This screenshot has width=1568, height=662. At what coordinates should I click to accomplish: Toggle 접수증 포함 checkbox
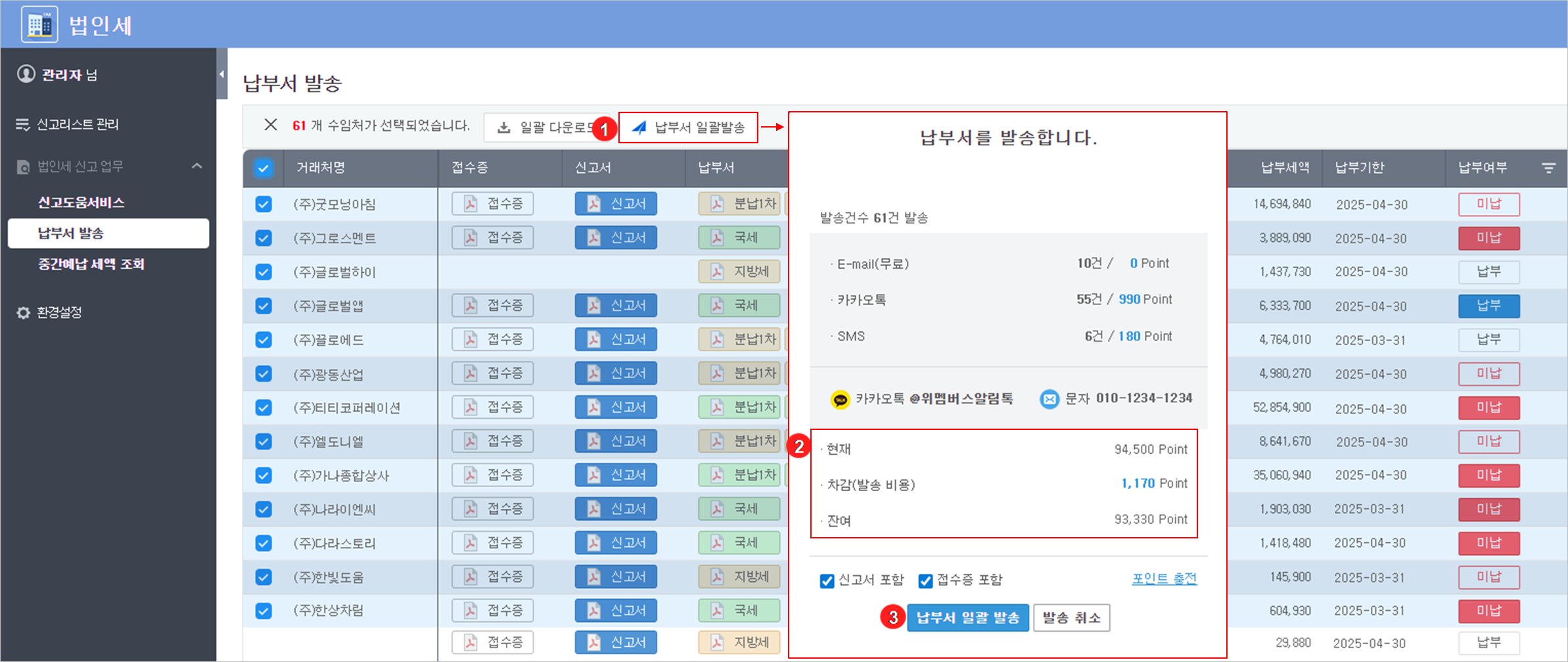(x=925, y=580)
